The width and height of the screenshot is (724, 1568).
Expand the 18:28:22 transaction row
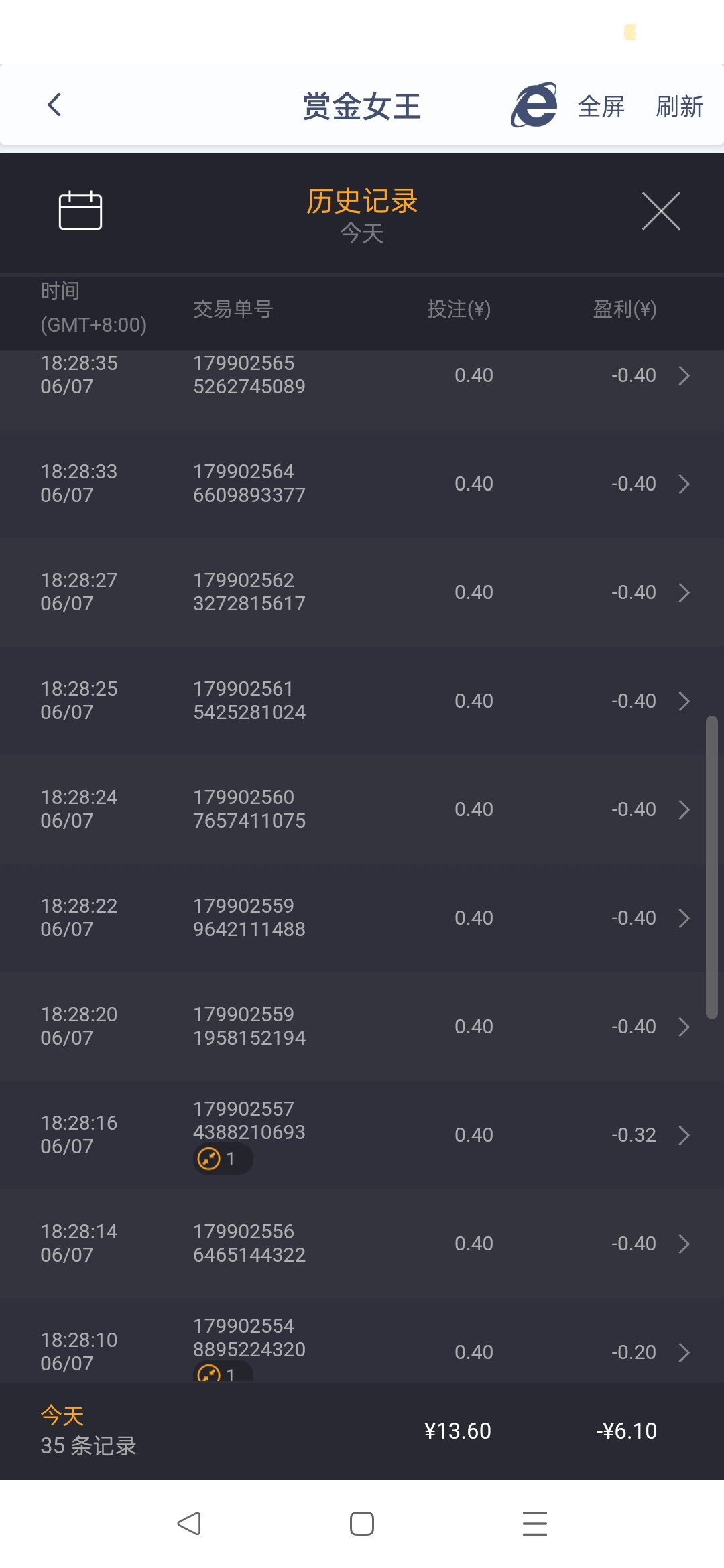click(684, 918)
